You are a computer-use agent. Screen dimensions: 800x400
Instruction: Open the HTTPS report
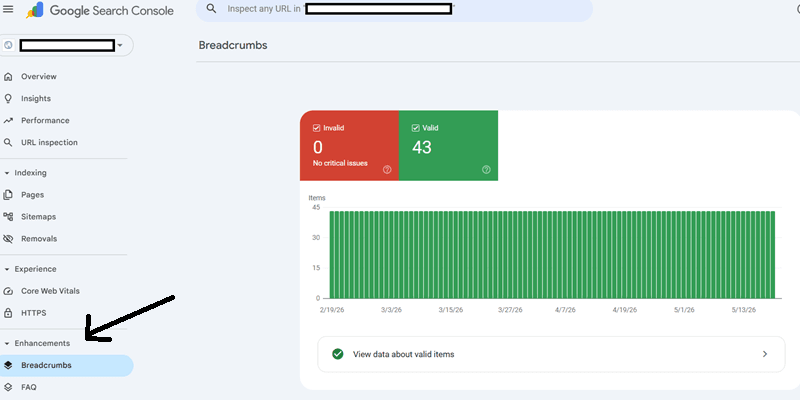pos(33,313)
